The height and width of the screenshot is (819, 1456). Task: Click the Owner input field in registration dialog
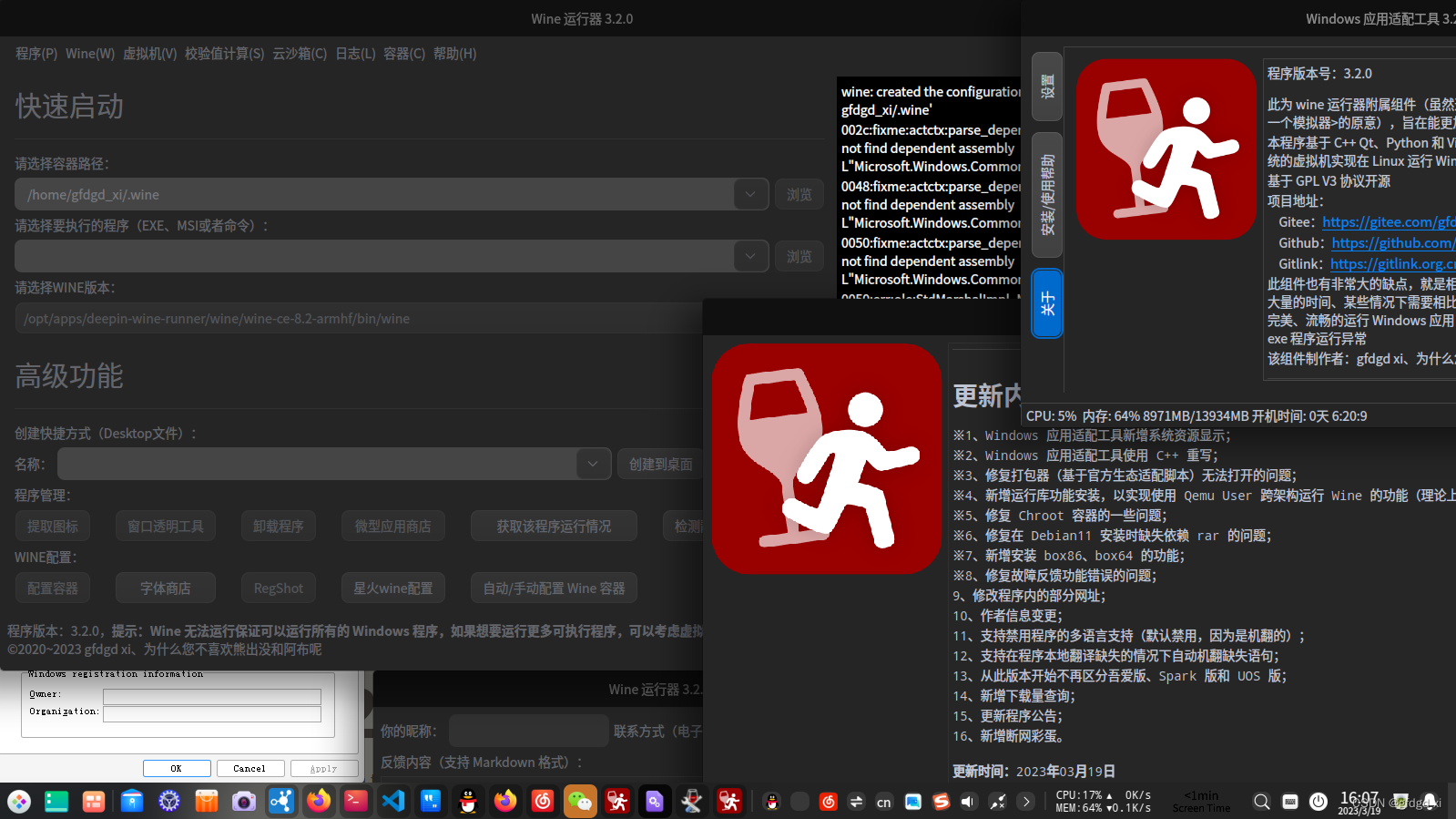(x=212, y=696)
